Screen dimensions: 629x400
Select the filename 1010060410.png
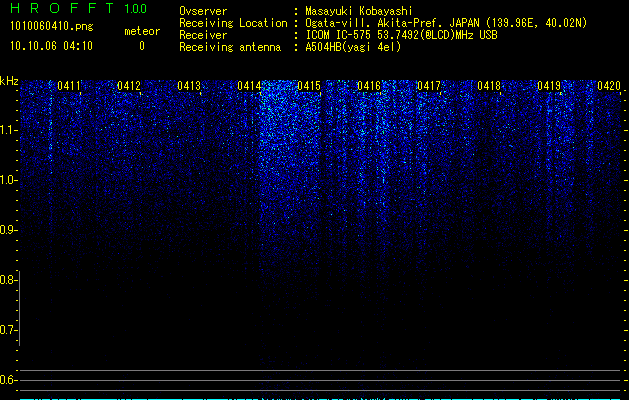coord(52,27)
